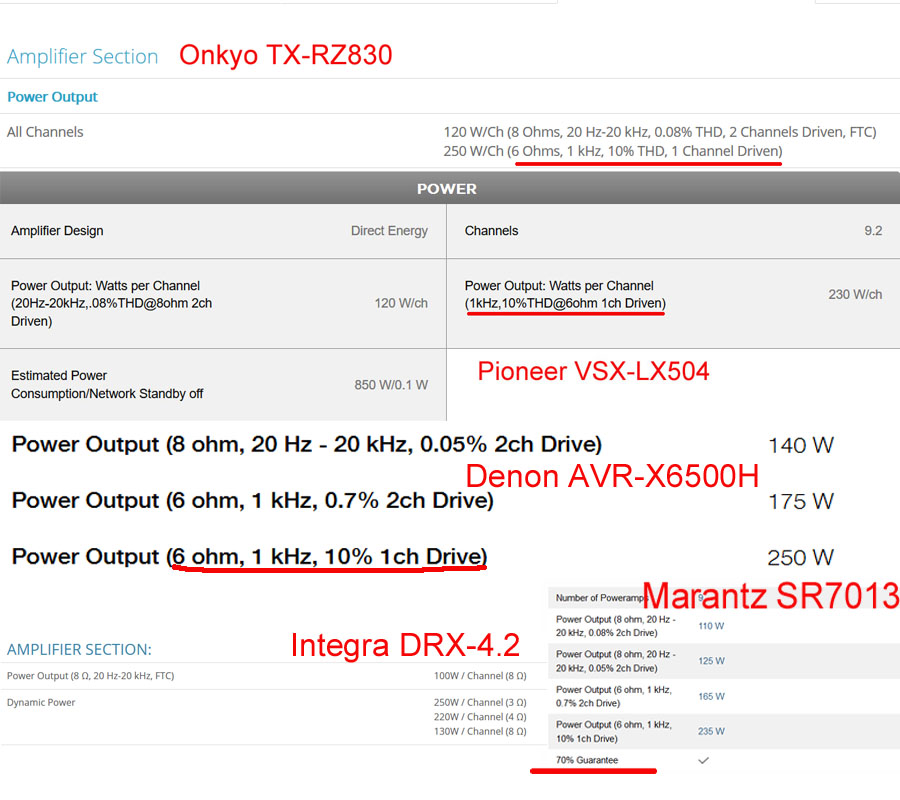Click the checkmark beside 70% Guarantee
The width and height of the screenshot is (900, 800).
tap(704, 760)
